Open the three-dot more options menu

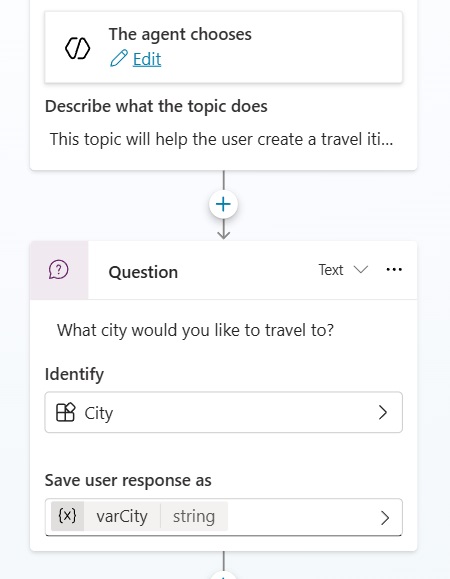(x=394, y=270)
